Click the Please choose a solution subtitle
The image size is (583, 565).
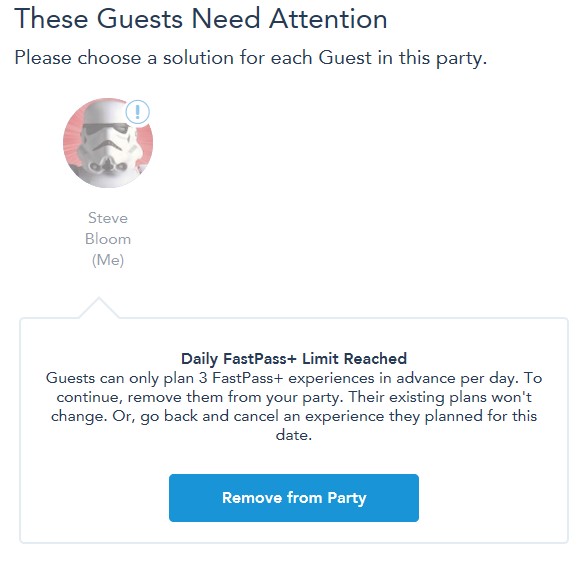(x=251, y=58)
